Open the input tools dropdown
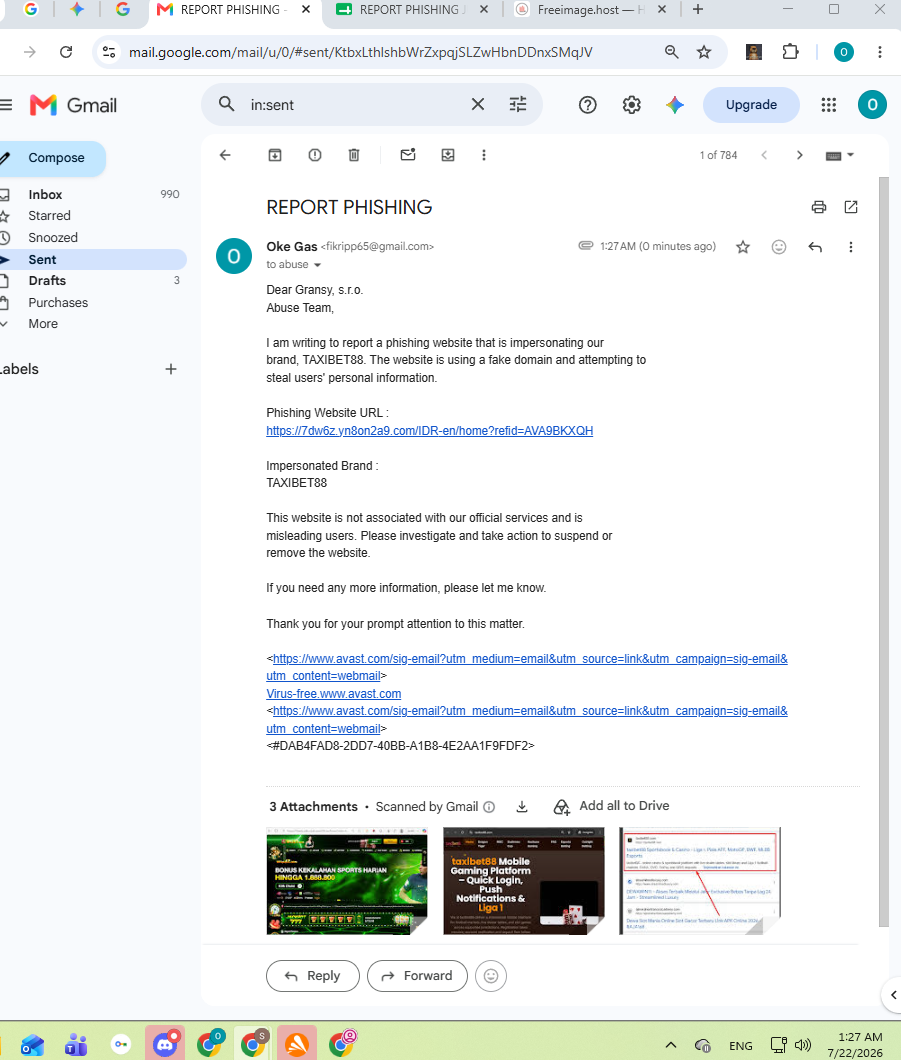 point(839,155)
